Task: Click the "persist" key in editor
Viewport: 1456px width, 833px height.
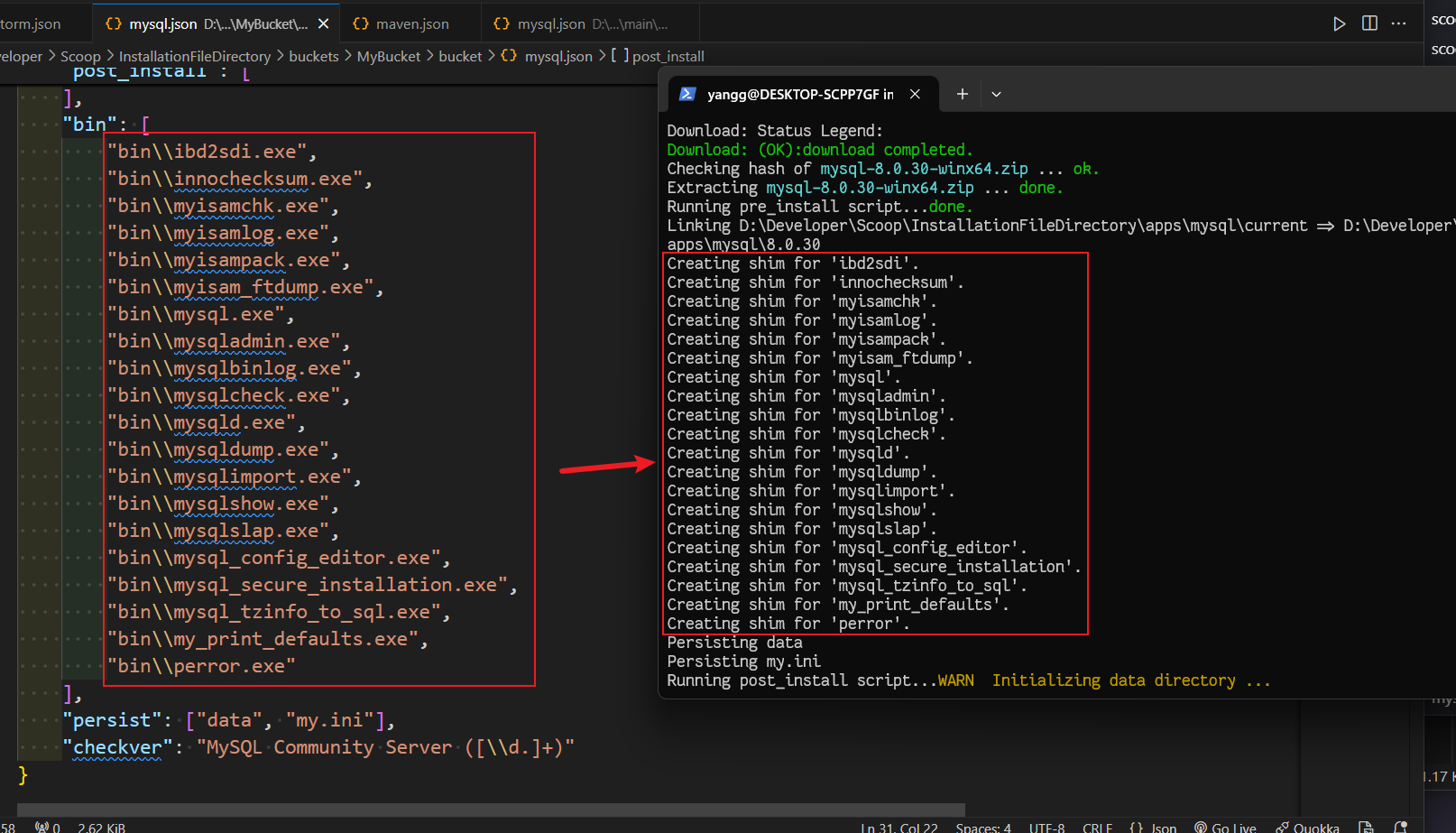Action: tap(112, 720)
